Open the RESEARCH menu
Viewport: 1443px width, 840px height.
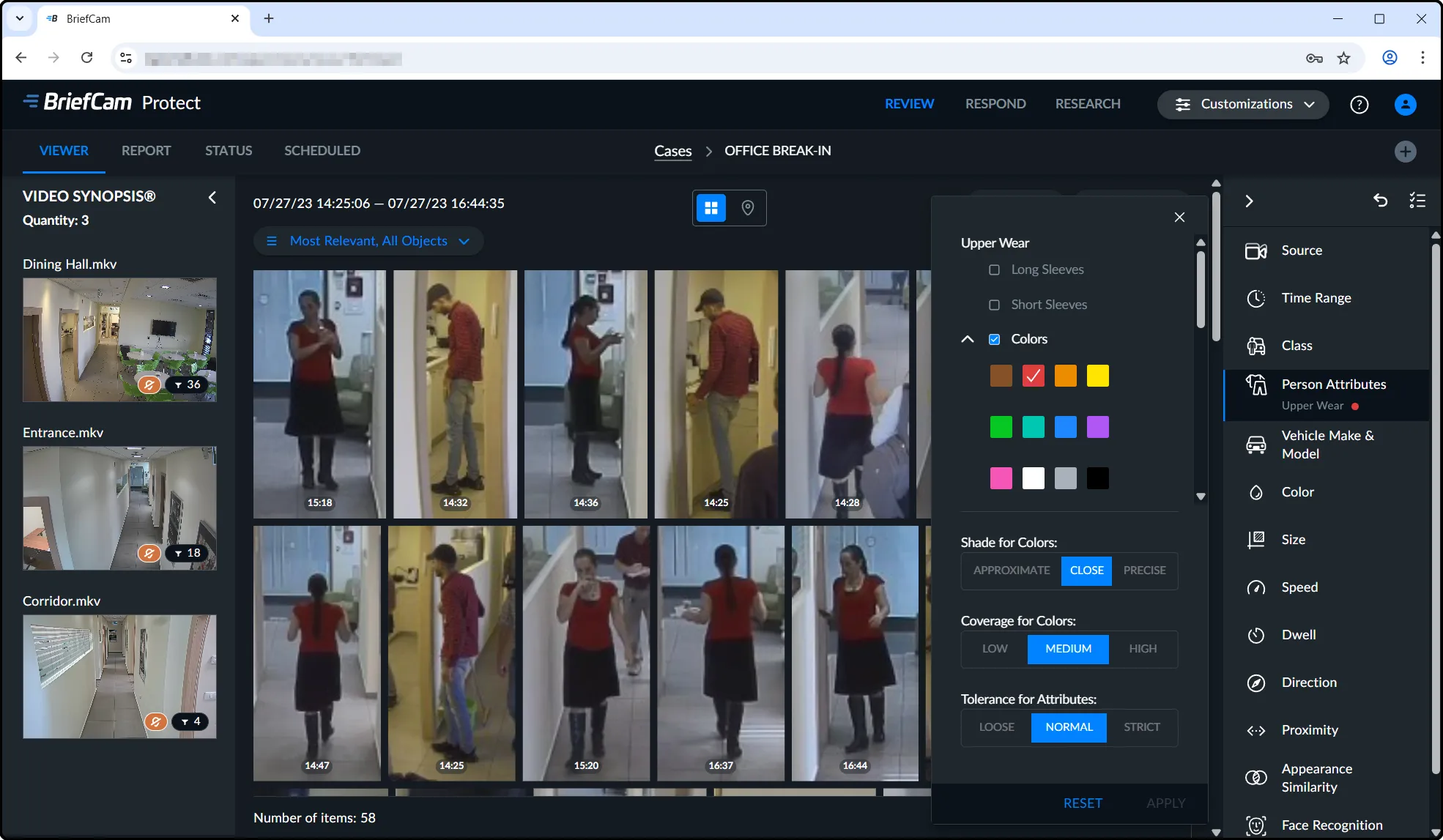coord(1087,104)
